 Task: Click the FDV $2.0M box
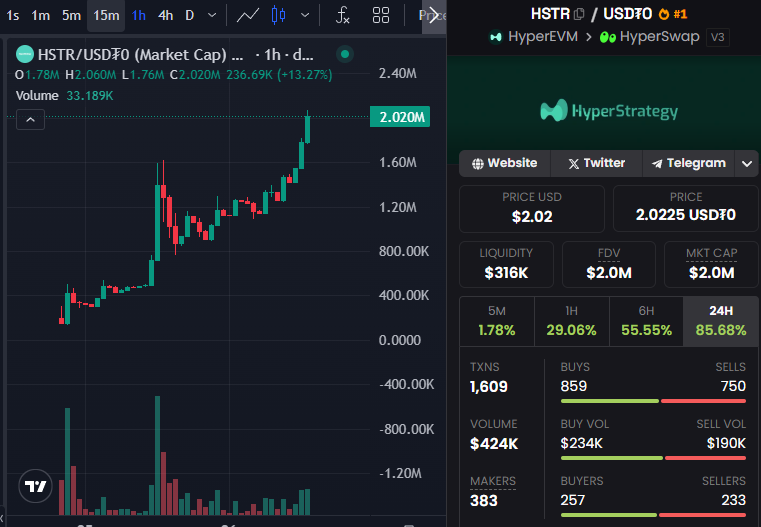pos(609,264)
